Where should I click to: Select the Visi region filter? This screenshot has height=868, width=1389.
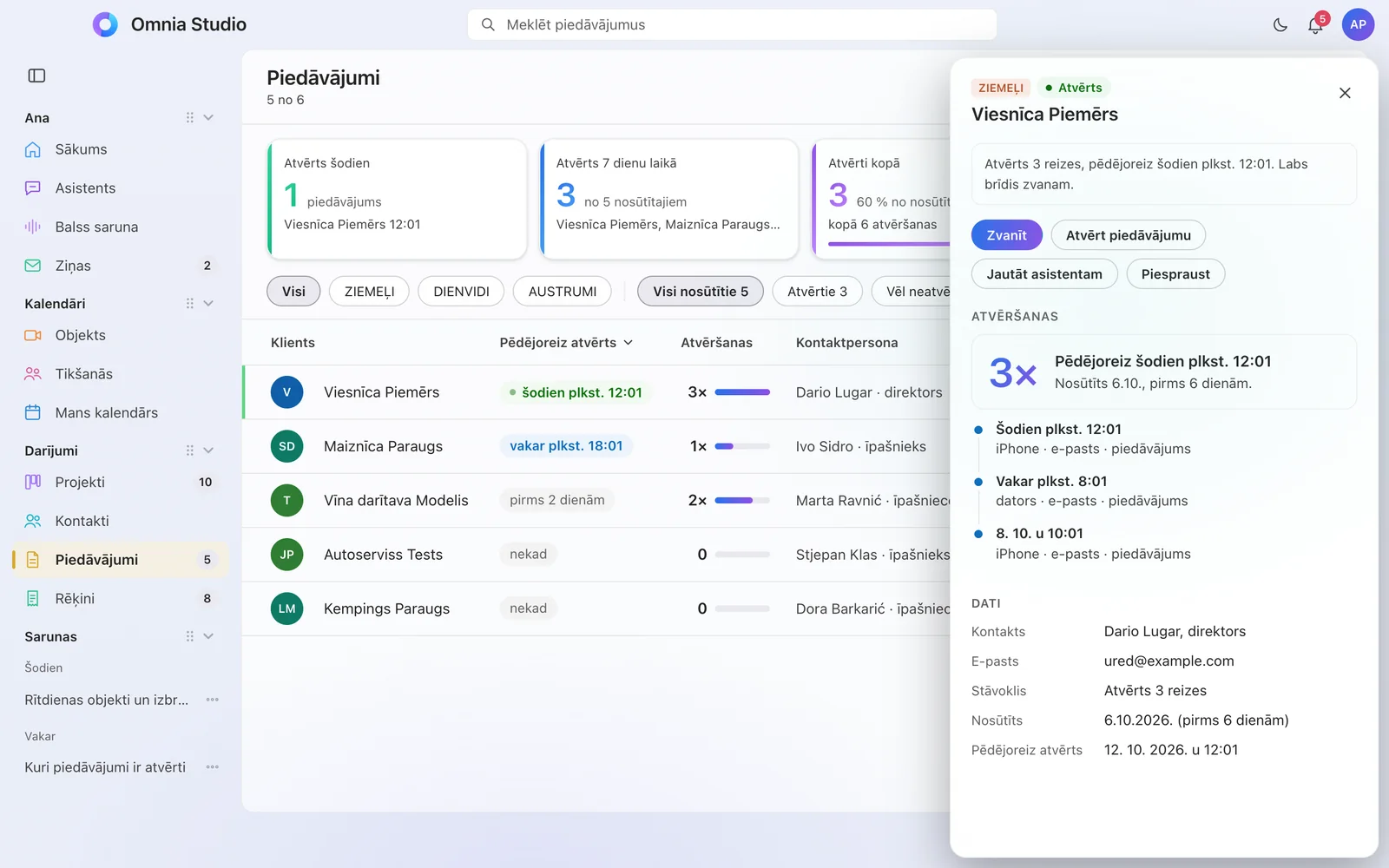click(293, 292)
